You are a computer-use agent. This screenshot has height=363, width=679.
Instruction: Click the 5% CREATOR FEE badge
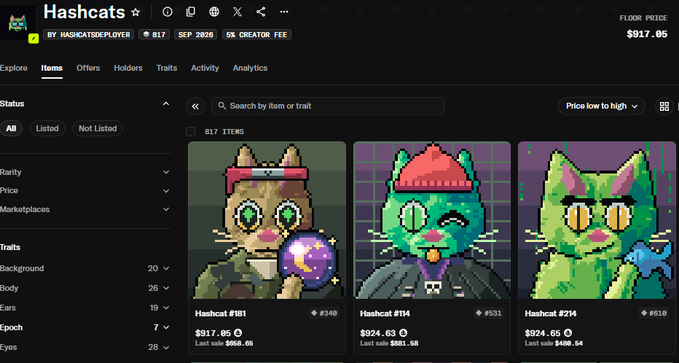[x=256, y=35]
